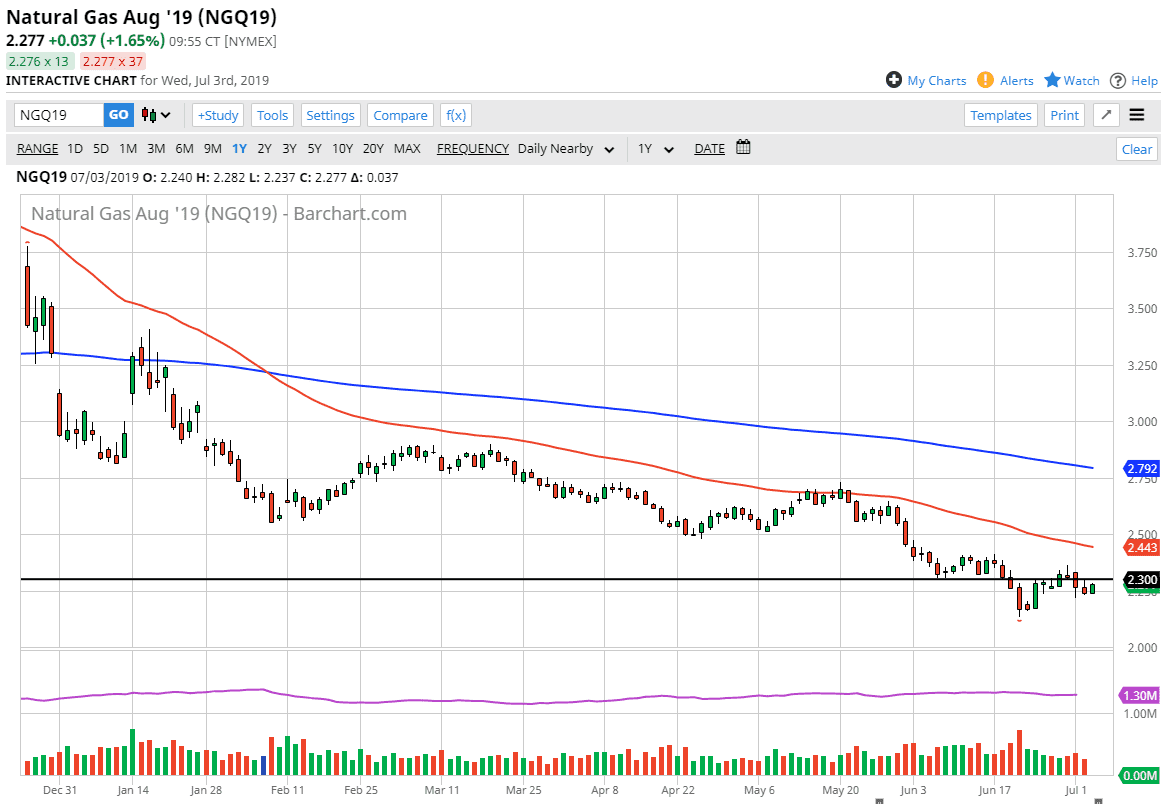Open the calendar date picker icon

point(743,148)
